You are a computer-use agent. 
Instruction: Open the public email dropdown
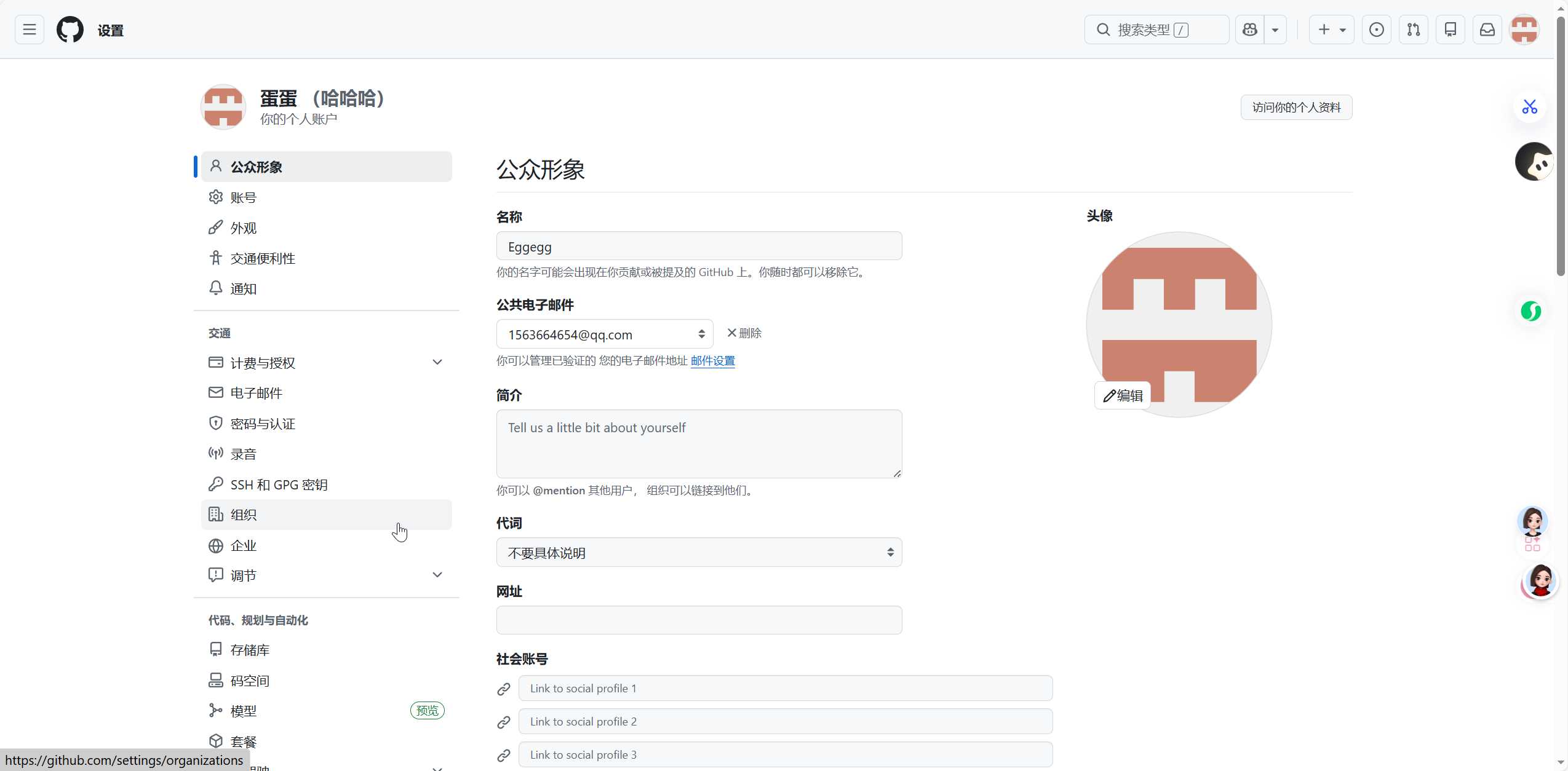click(x=604, y=334)
